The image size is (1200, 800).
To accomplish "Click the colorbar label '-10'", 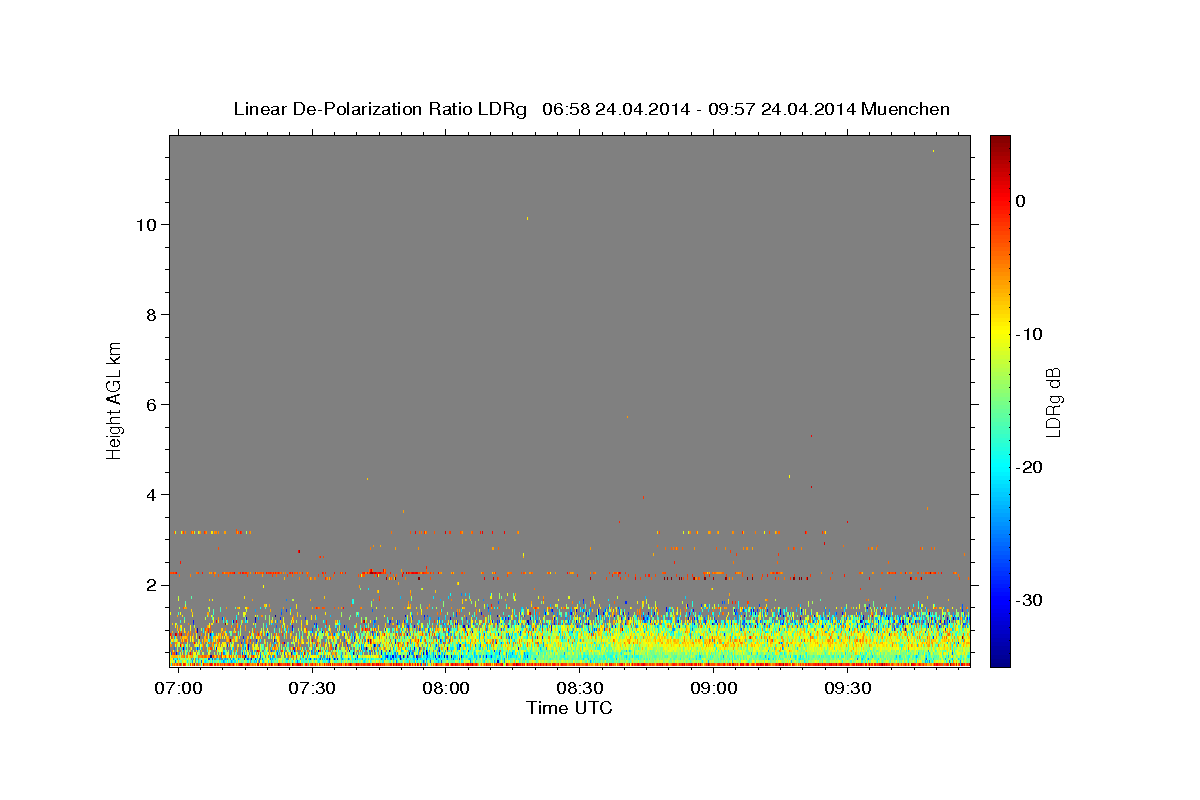I will coord(1030,334).
